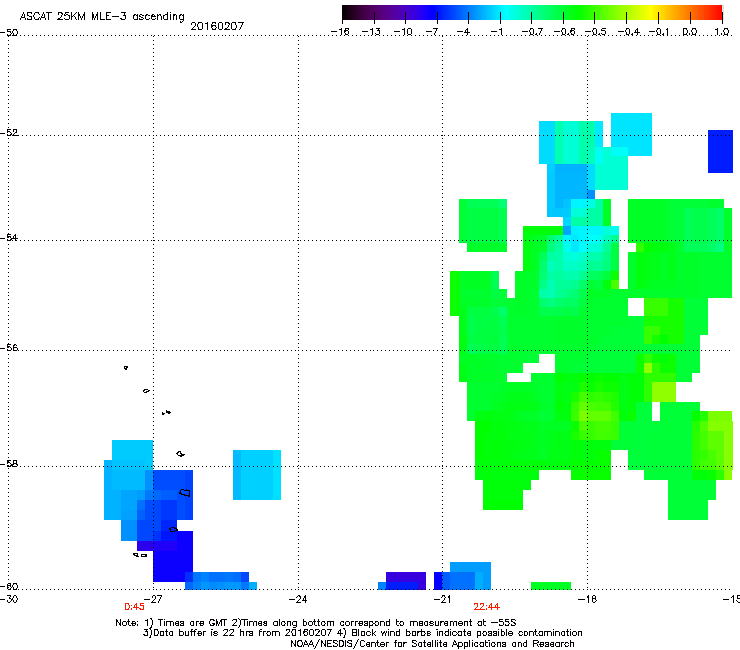The width and height of the screenshot is (740, 650).
Task: Click the color bar tick label '-4'
Action: (x=463, y=32)
